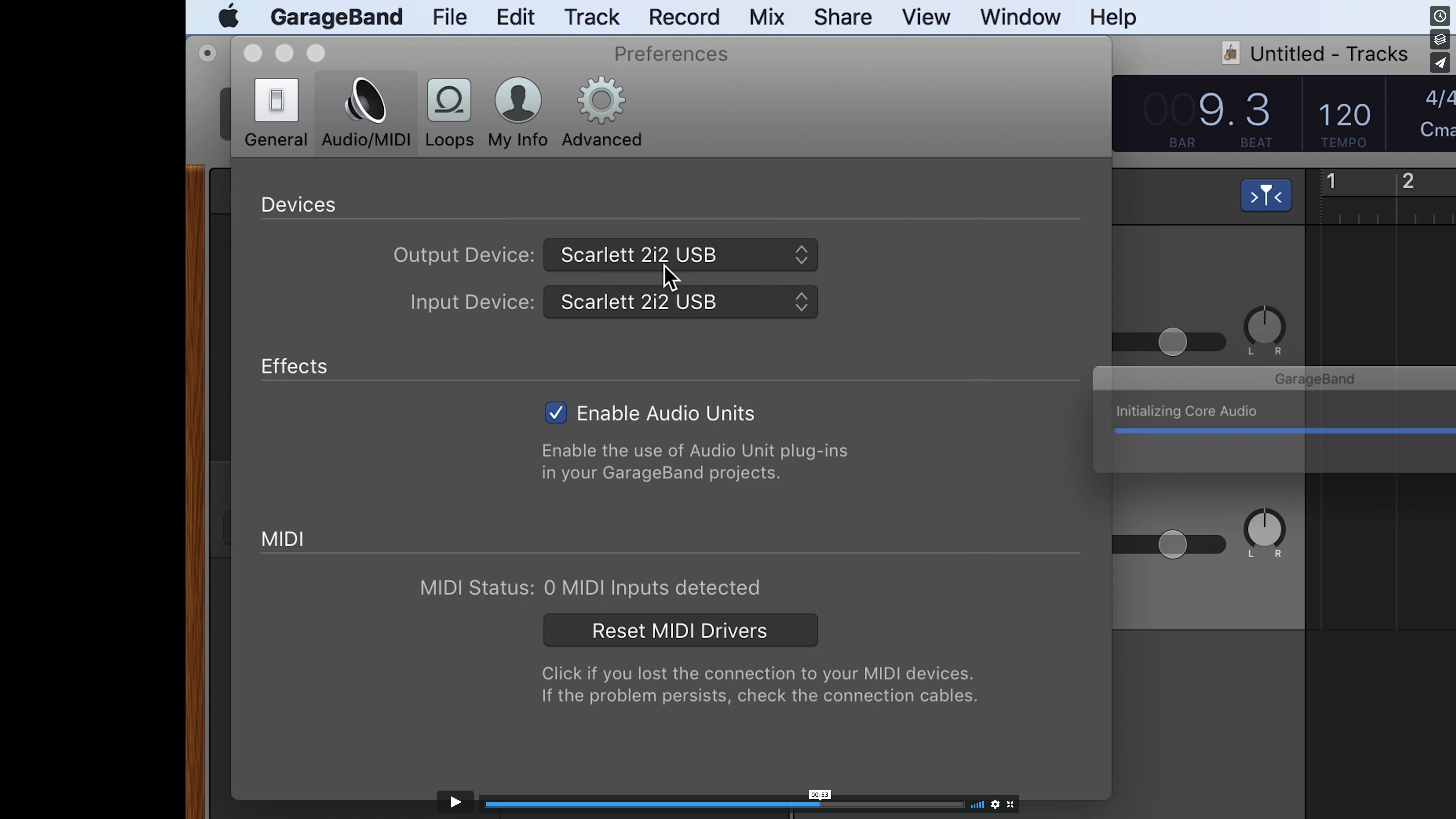
Task: Click the video progress bar
Action: click(724, 804)
